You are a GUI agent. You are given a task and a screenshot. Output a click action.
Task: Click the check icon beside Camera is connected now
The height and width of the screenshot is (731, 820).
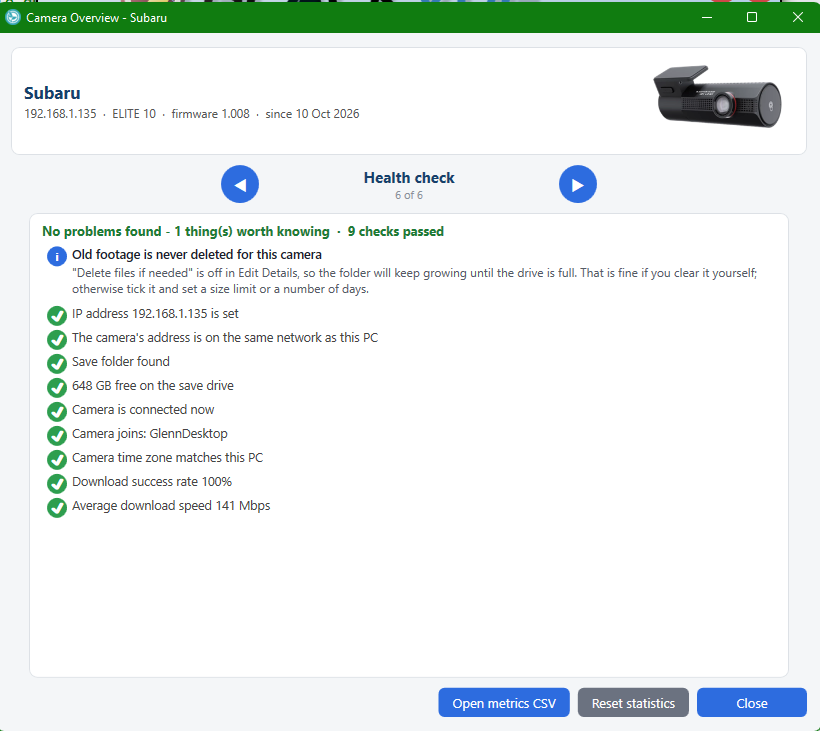(56, 412)
